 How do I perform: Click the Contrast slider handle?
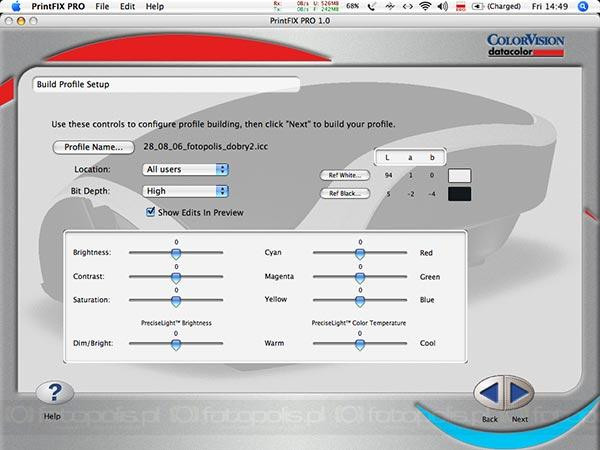tap(176, 277)
